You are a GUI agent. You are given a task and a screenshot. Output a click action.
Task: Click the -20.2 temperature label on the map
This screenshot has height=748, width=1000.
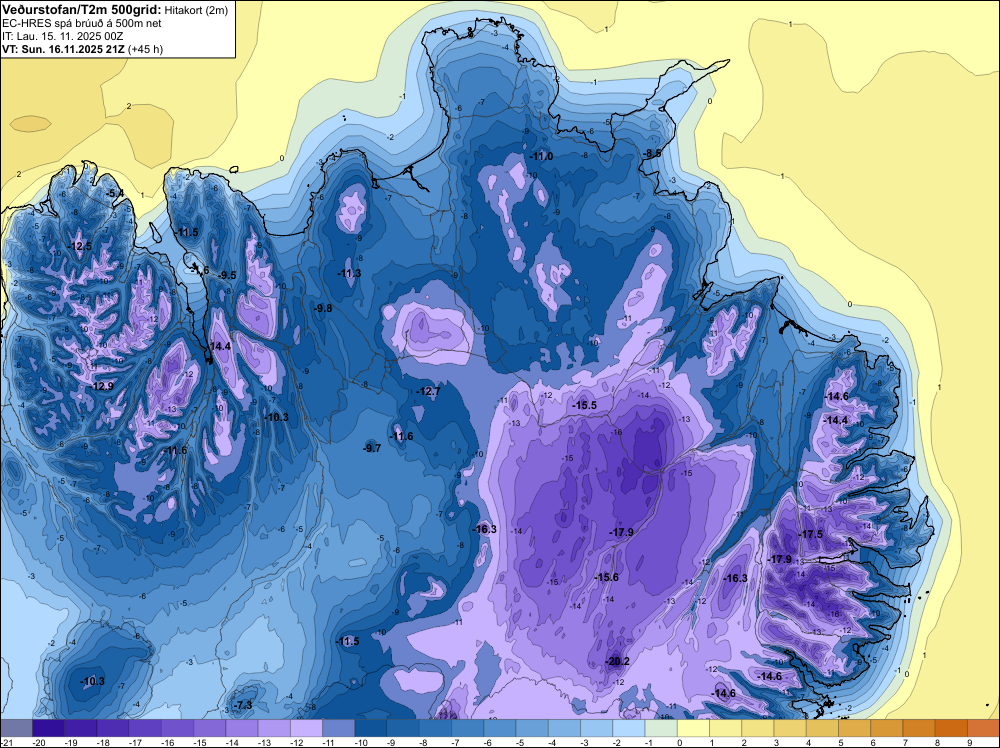tap(617, 661)
